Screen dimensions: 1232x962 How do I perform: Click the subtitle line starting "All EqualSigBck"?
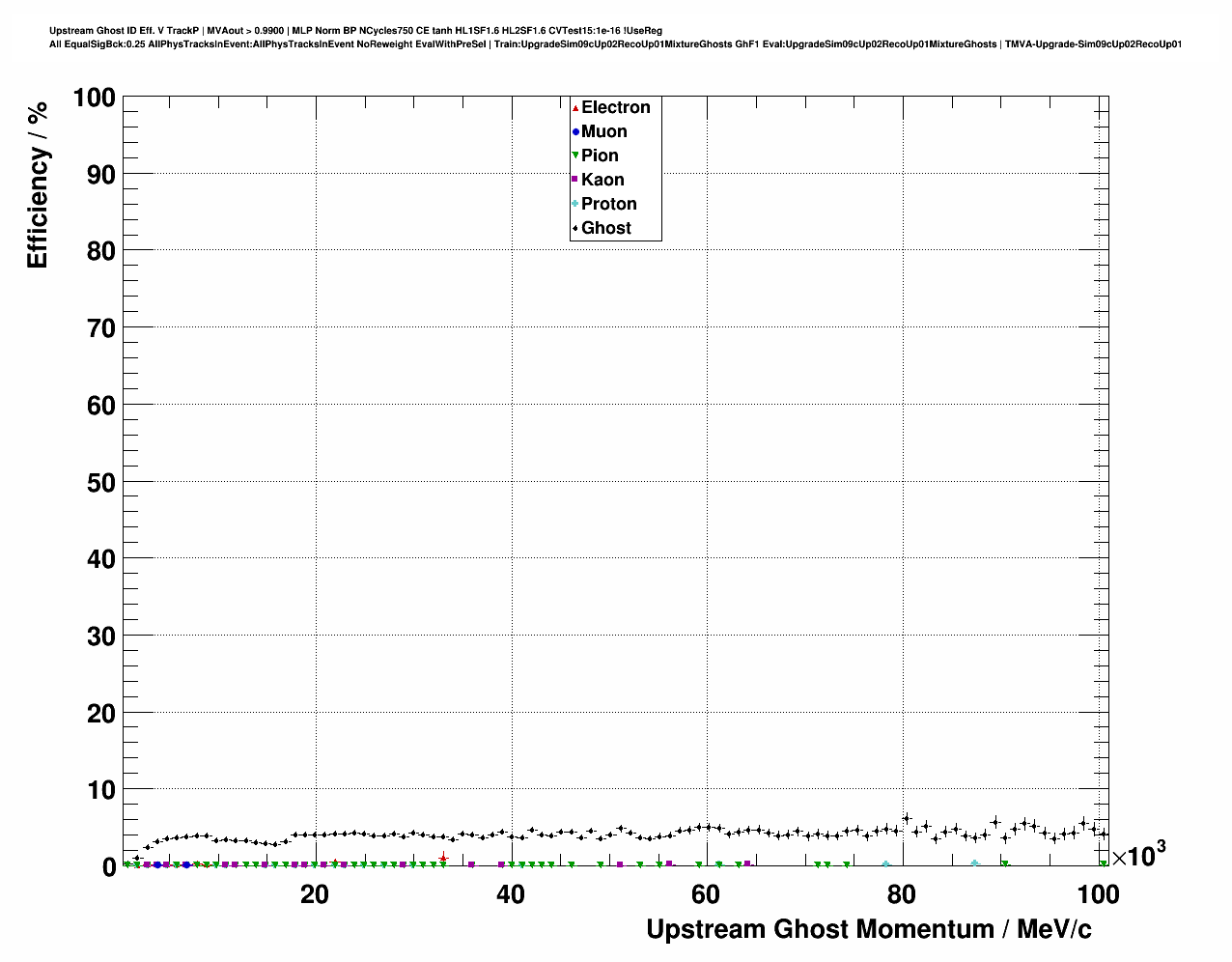click(615, 44)
